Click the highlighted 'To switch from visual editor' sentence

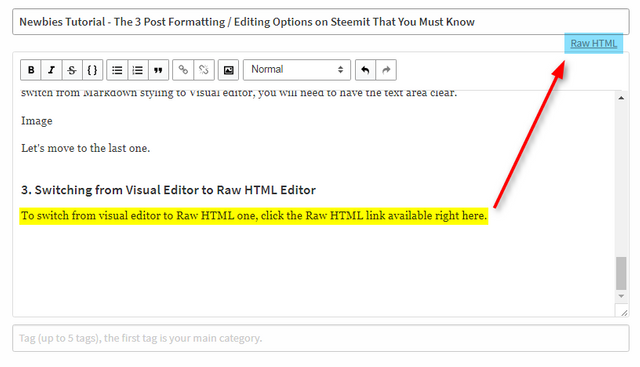(253, 216)
